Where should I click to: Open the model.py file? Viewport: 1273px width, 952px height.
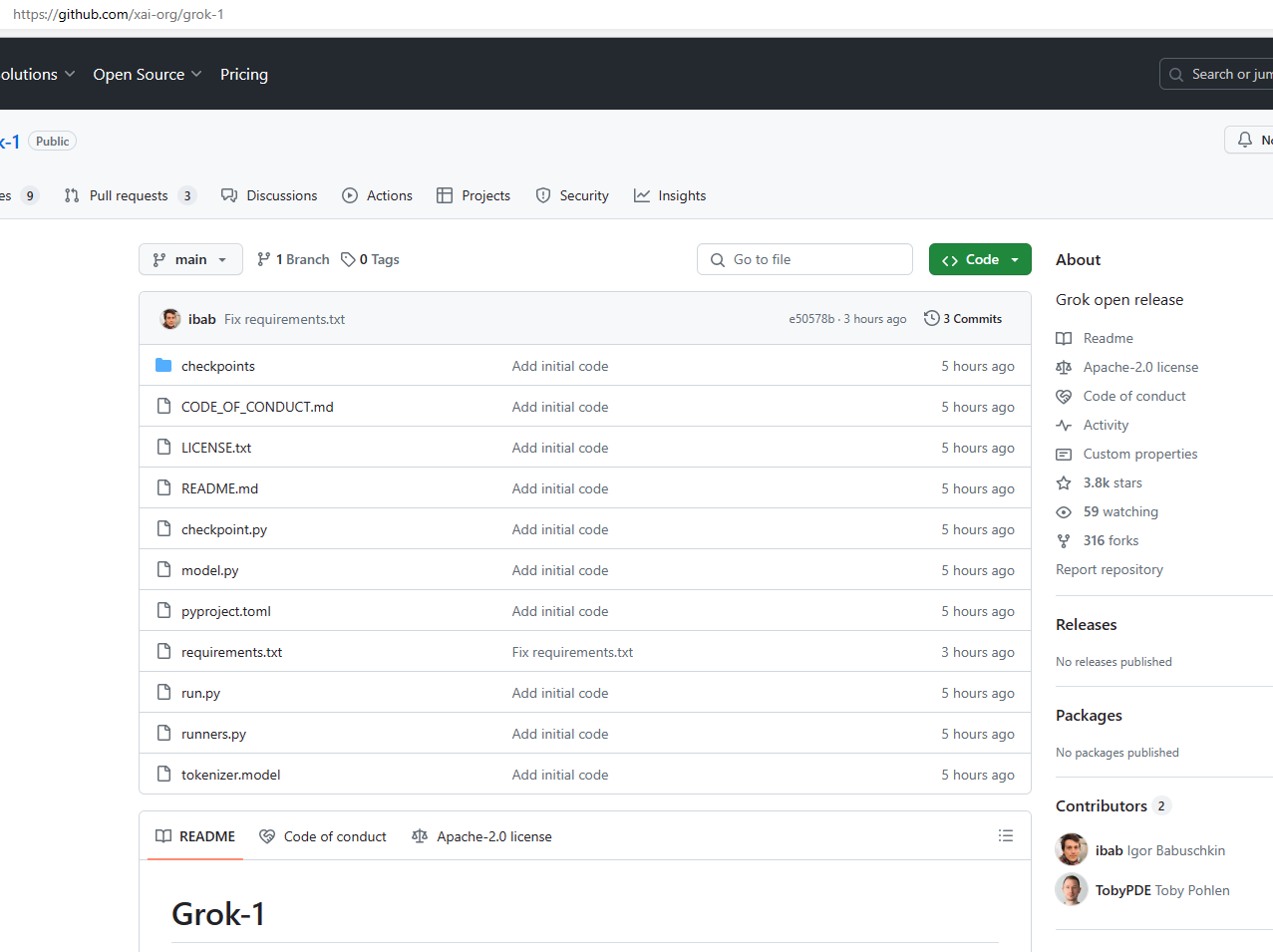[x=209, y=571]
